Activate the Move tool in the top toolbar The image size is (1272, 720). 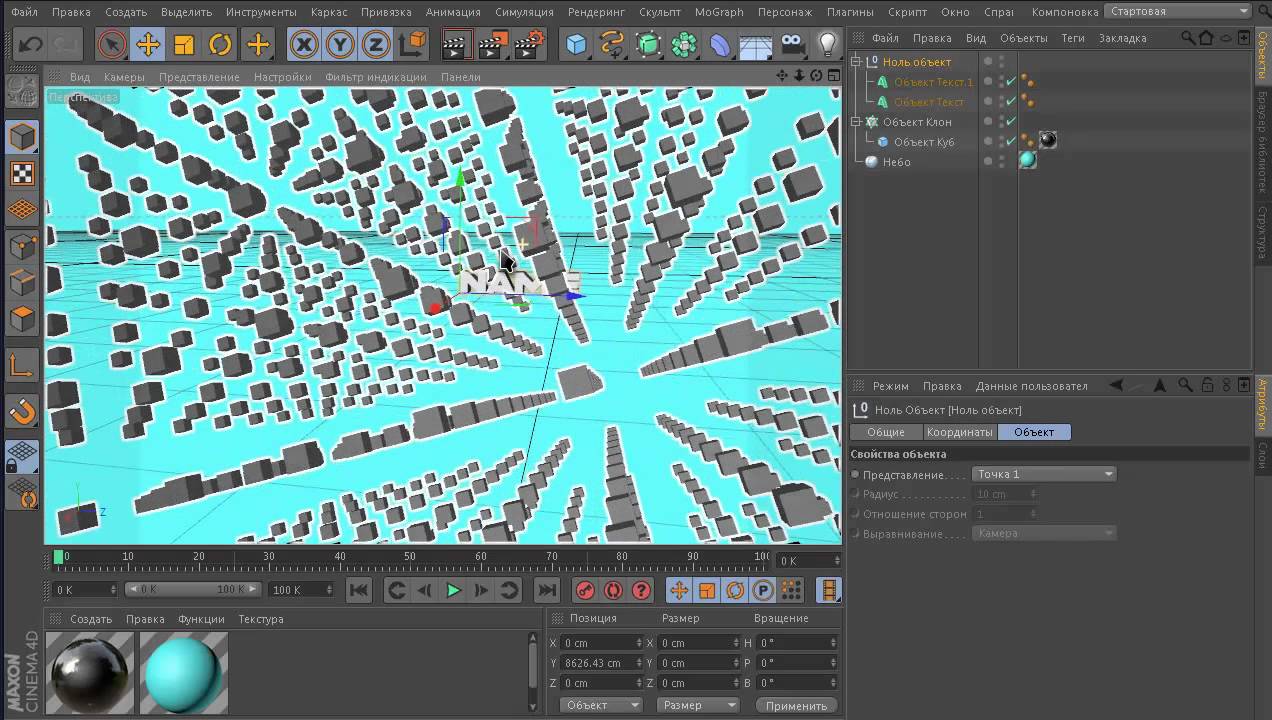148,45
